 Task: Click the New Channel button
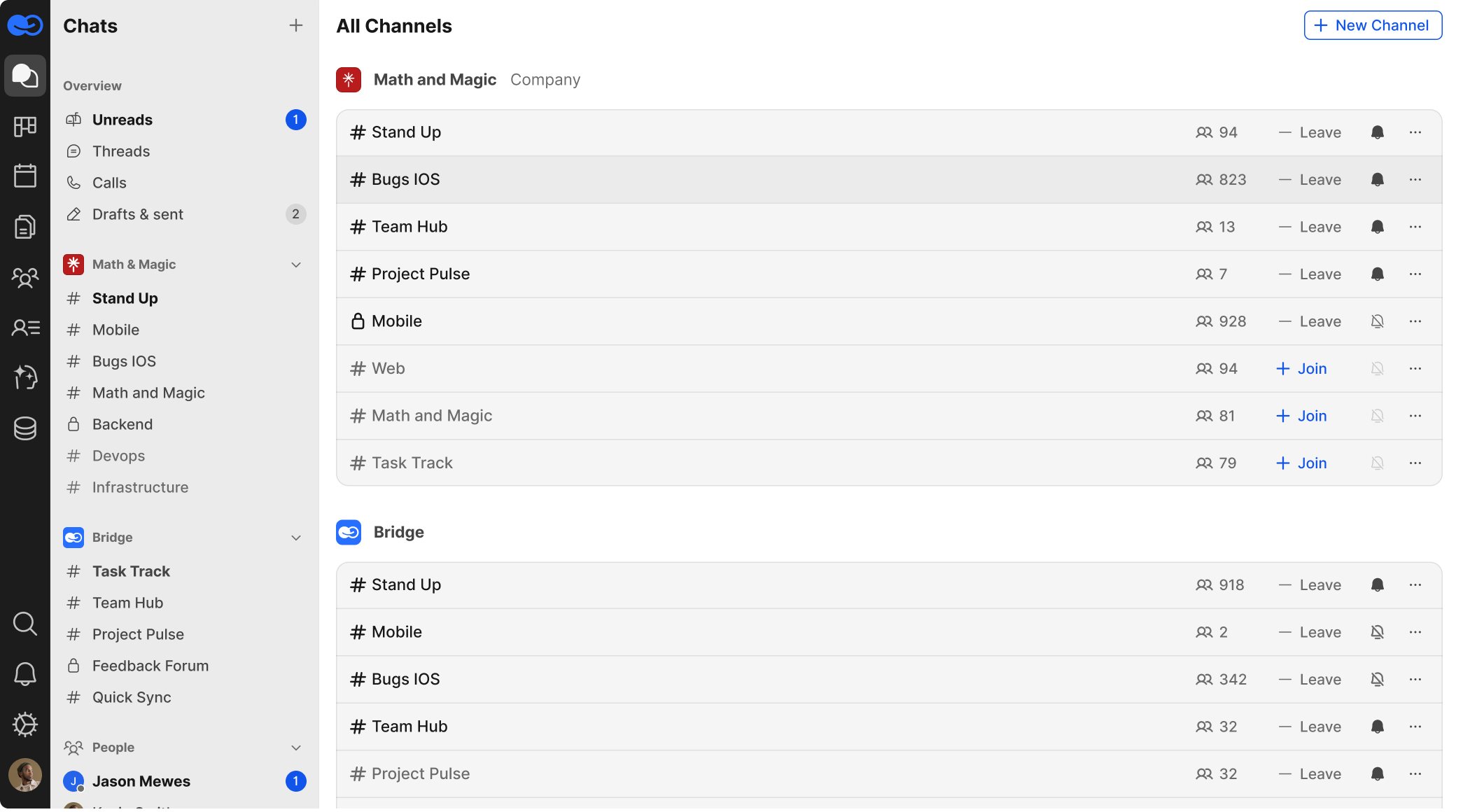pos(1373,26)
